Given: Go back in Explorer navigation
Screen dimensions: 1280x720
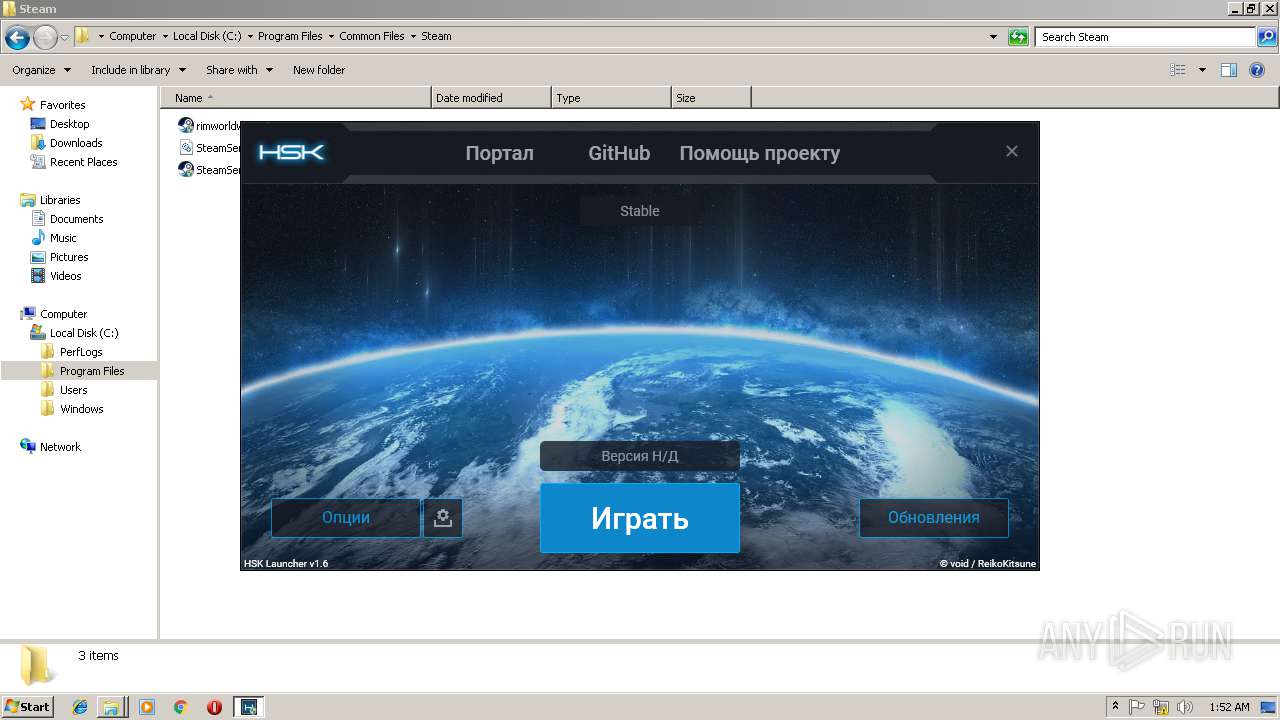Looking at the screenshot, I should click(x=17, y=38).
